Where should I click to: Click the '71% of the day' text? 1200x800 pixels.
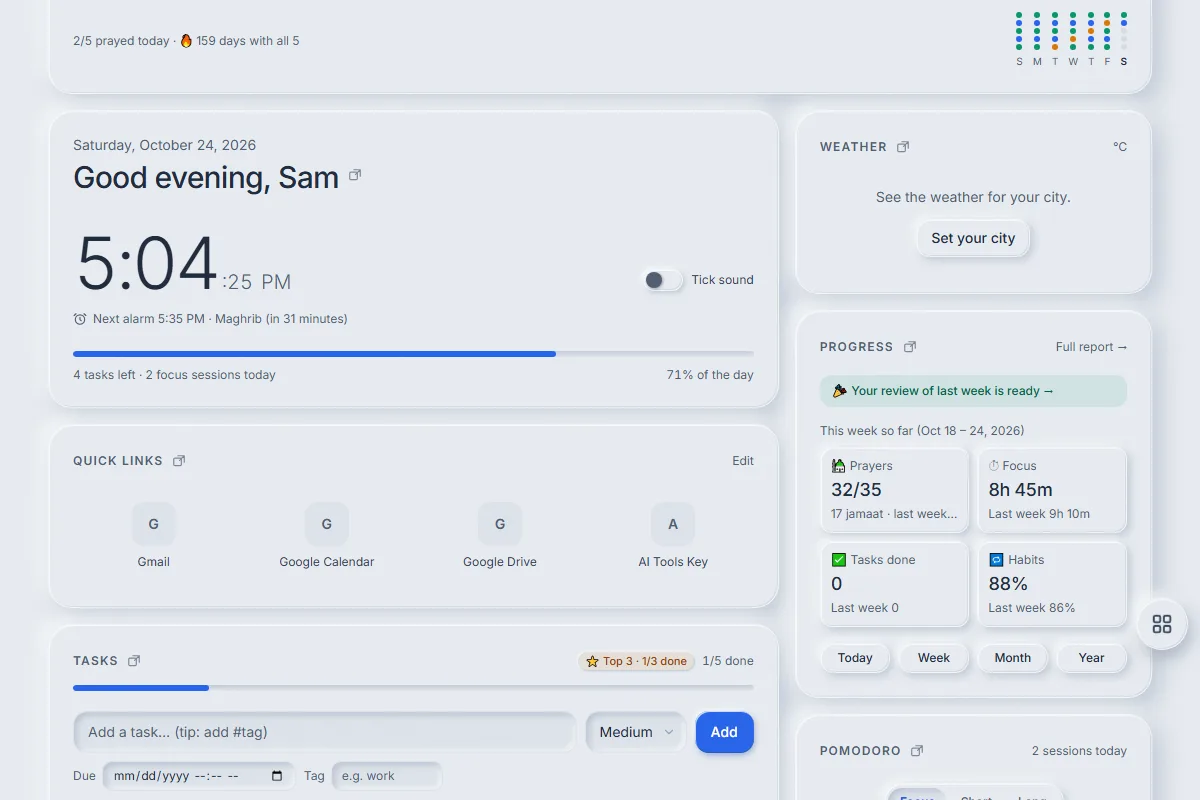coord(710,375)
